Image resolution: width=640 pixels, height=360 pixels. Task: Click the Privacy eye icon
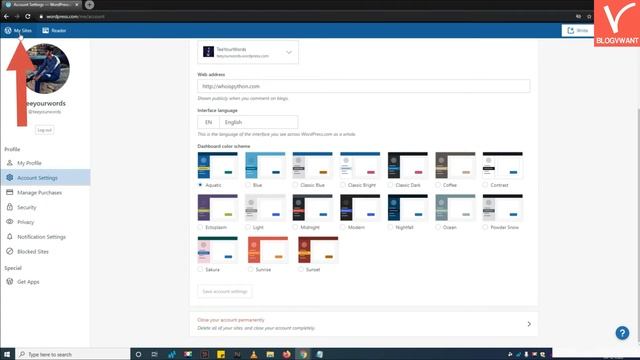[10, 222]
